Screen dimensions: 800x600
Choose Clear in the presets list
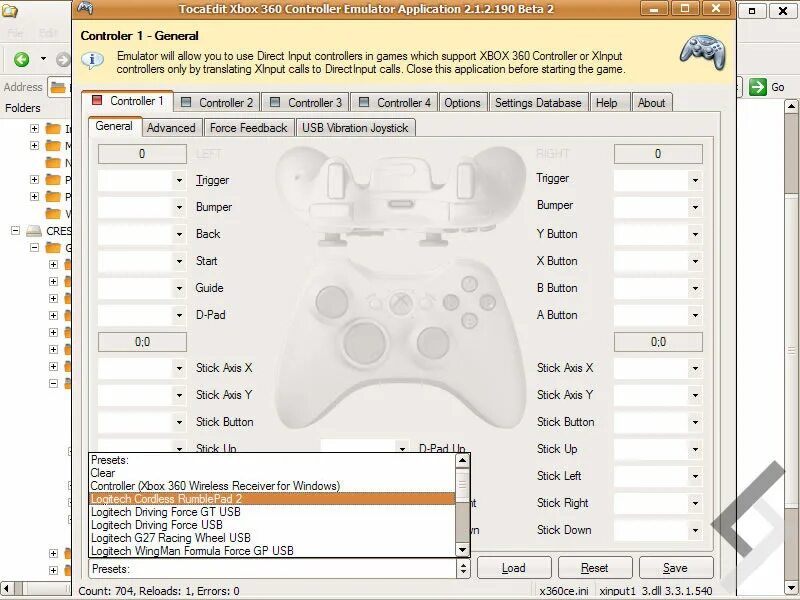272,473
